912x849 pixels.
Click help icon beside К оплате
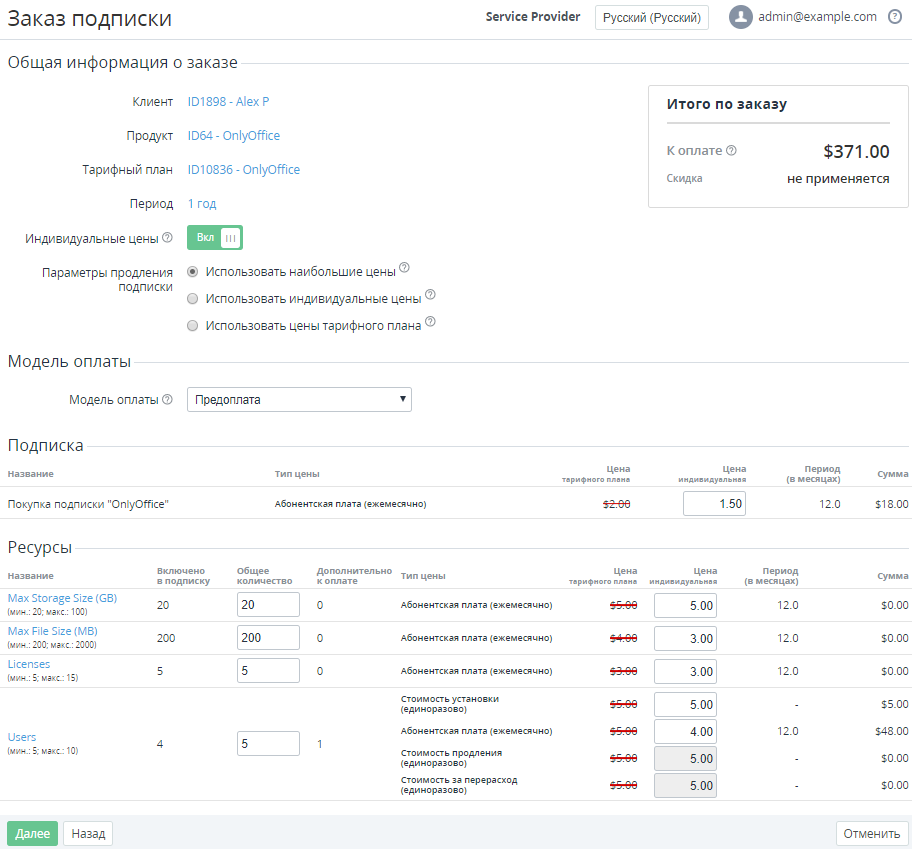click(x=731, y=151)
